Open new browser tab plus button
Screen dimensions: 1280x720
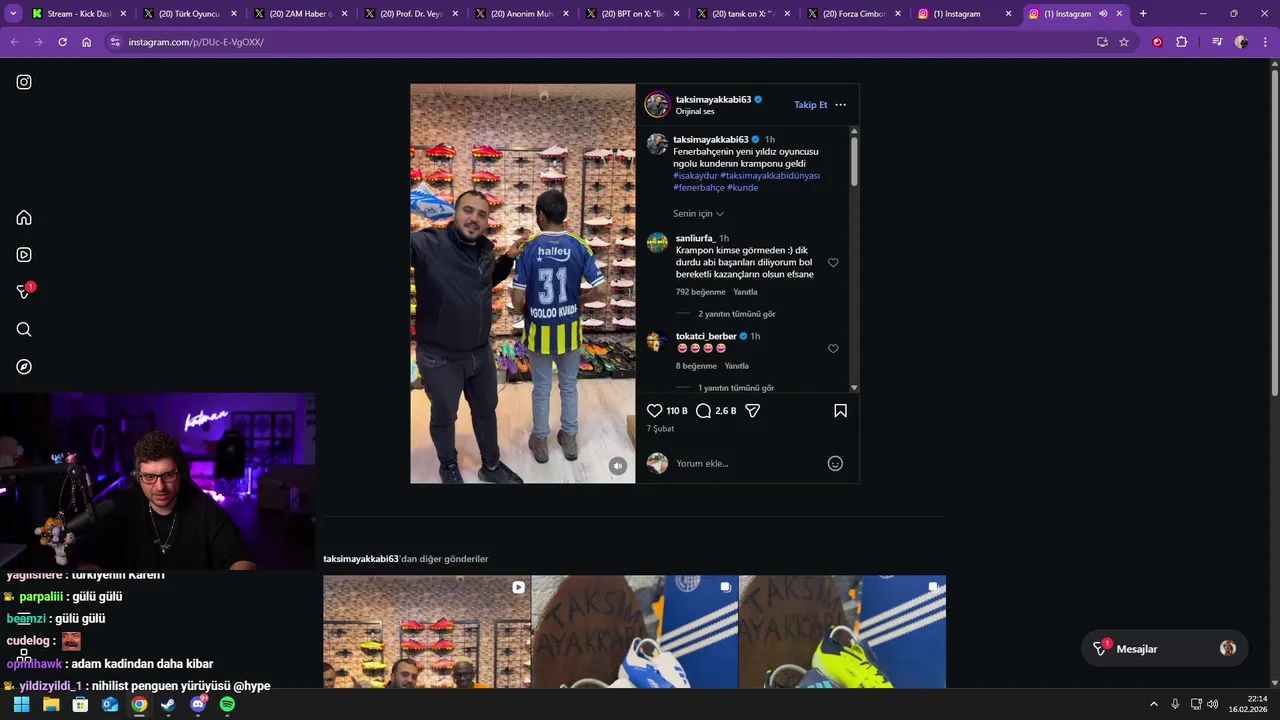[x=1143, y=14]
